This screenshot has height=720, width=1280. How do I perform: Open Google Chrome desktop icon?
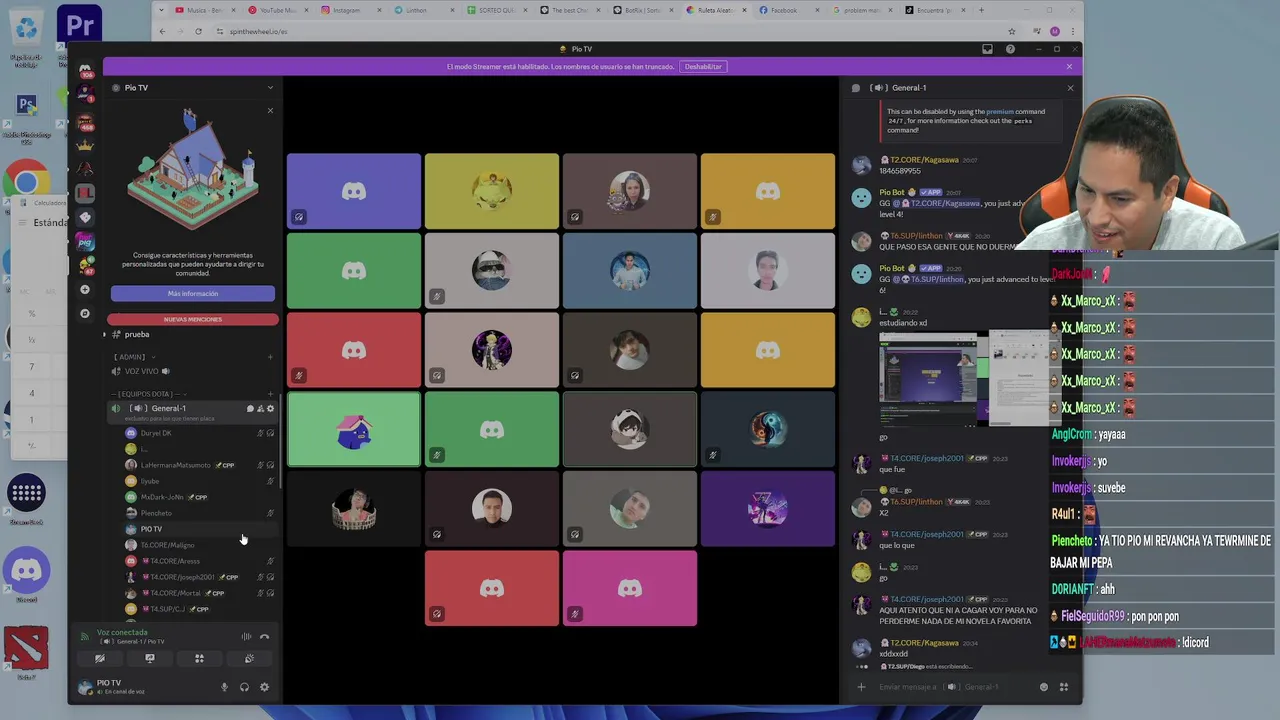(26, 183)
